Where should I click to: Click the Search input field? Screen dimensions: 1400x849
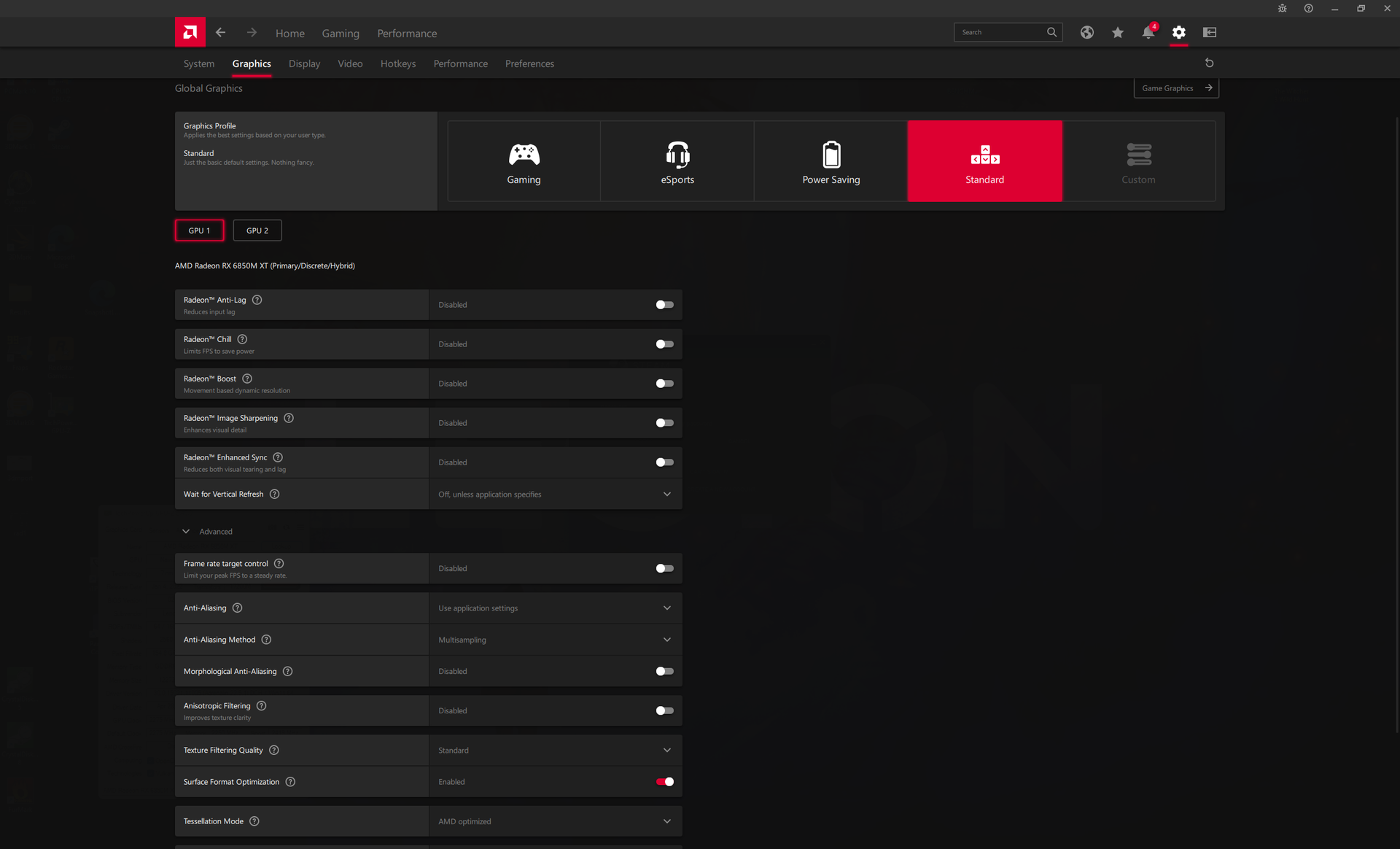(x=1000, y=32)
